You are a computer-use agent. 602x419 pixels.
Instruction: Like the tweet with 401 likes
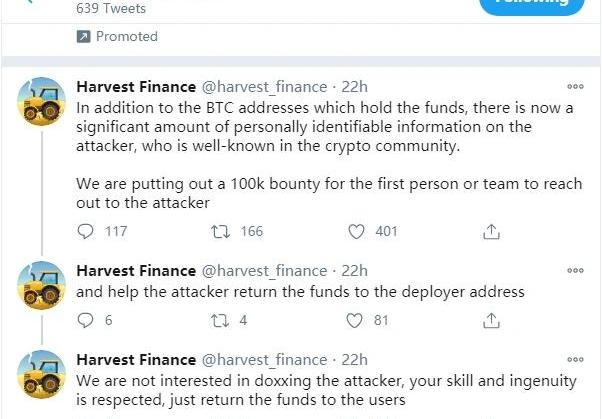357,231
